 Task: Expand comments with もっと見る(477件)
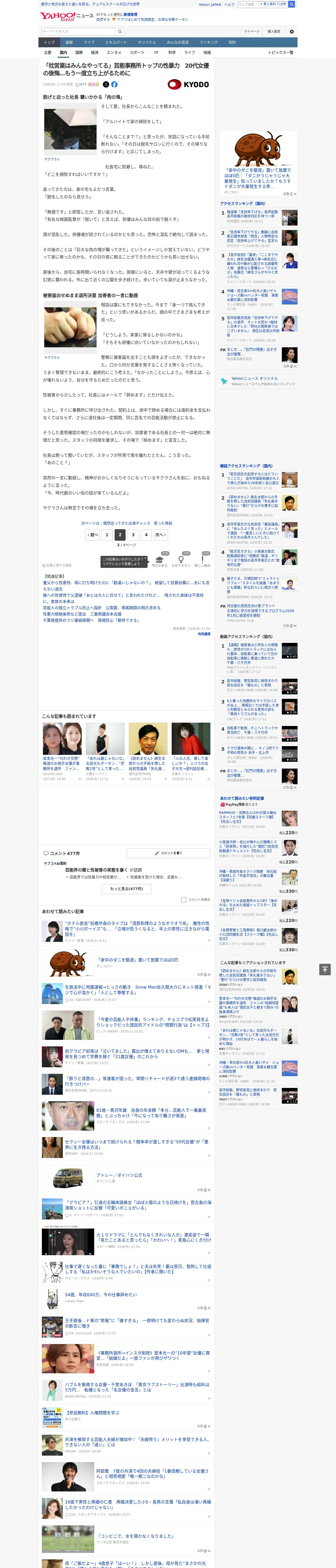click(127, 889)
